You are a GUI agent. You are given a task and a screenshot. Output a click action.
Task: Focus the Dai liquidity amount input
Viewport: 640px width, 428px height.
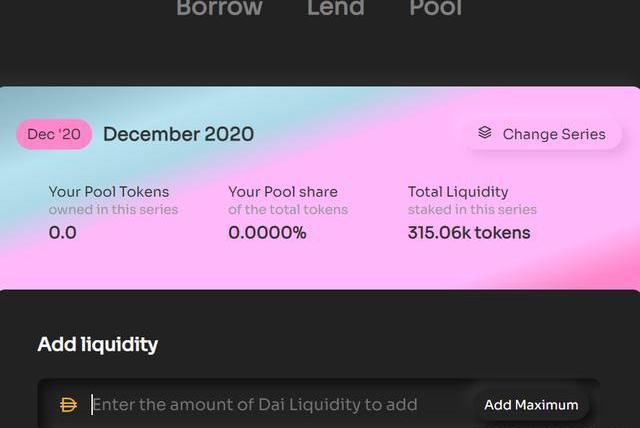click(x=270, y=405)
